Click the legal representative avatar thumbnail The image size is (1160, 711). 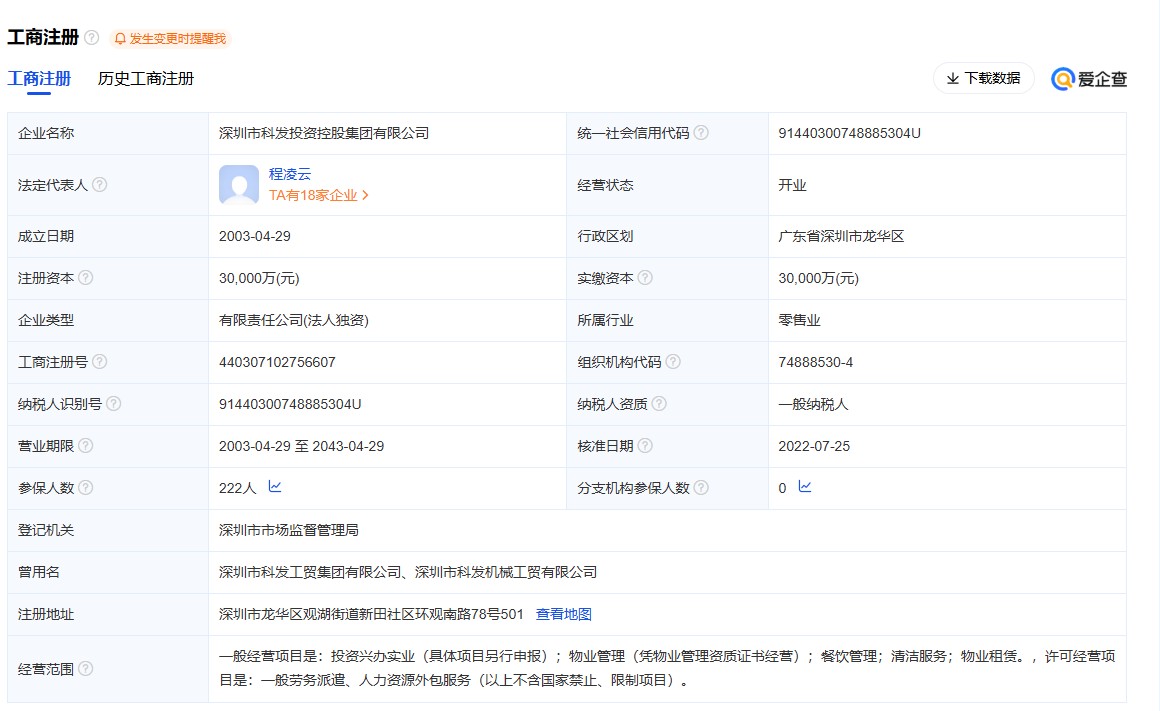[x=239, y=185]
